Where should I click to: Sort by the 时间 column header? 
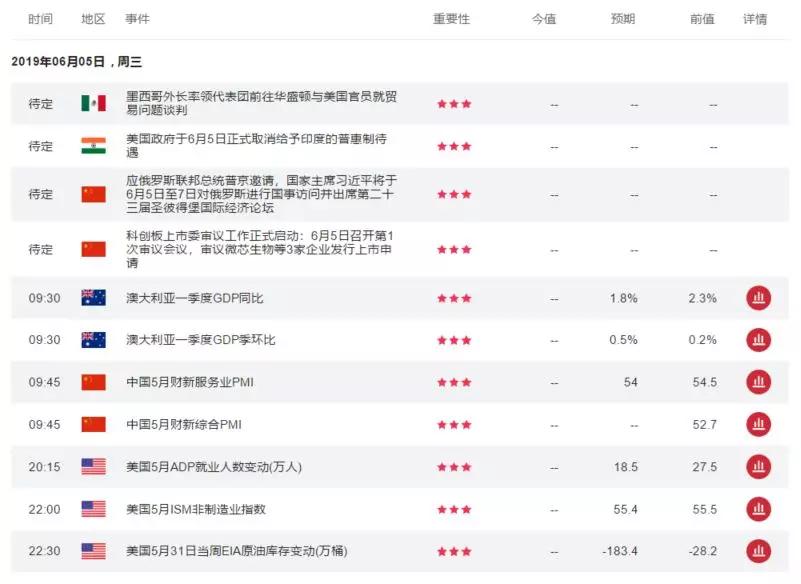click(x=40, y=18)
